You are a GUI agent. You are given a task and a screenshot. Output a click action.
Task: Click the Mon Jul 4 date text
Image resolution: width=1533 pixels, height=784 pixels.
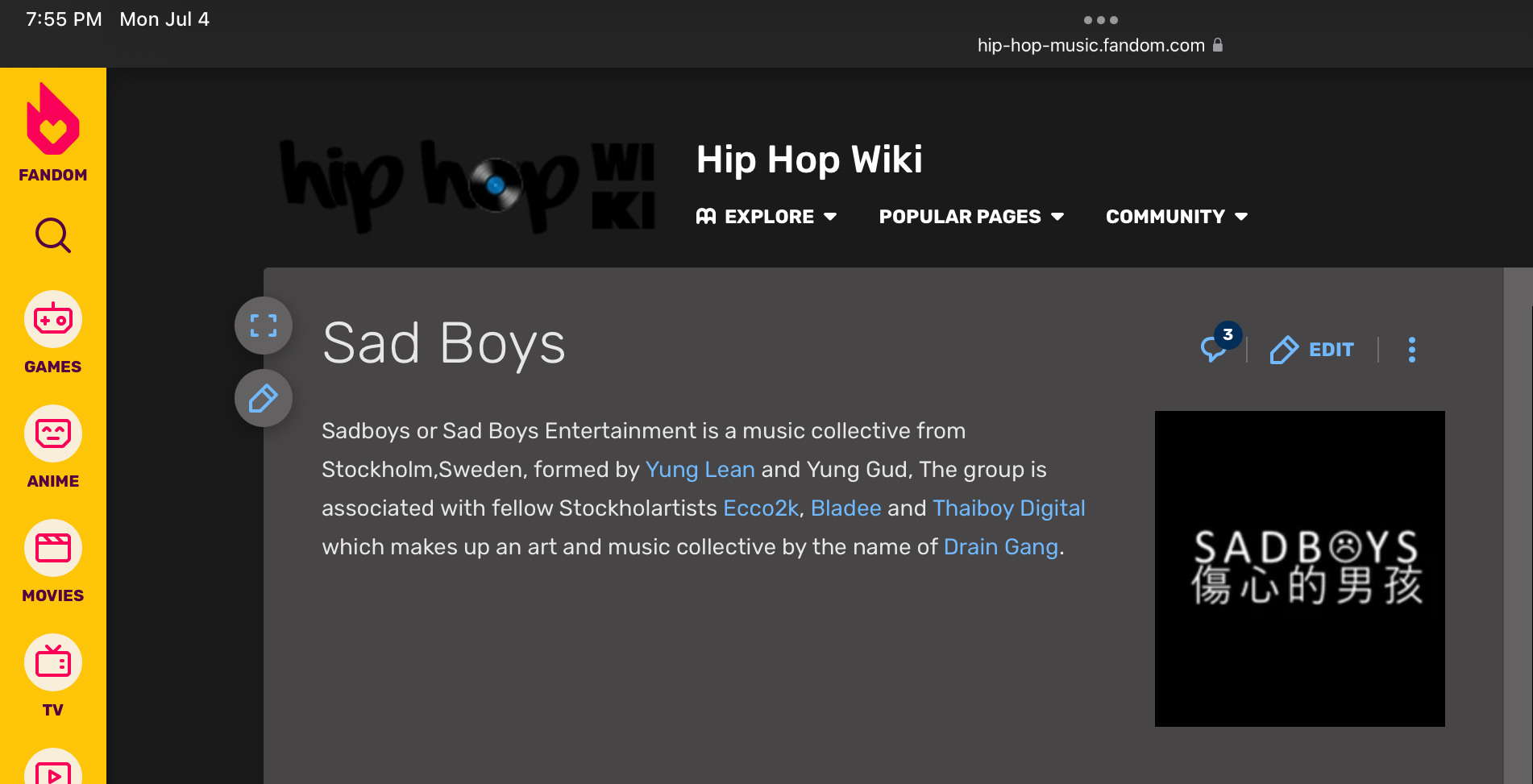pyautogui.click(x=164, y=19)
